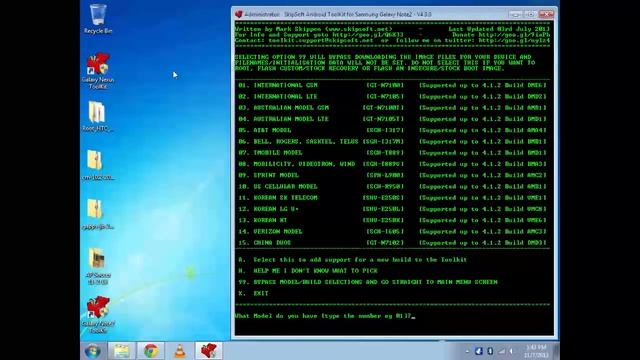640x360 pixels.
Task: Select the cm-10.2 zip file on the desktop
Action: point(97,165)
